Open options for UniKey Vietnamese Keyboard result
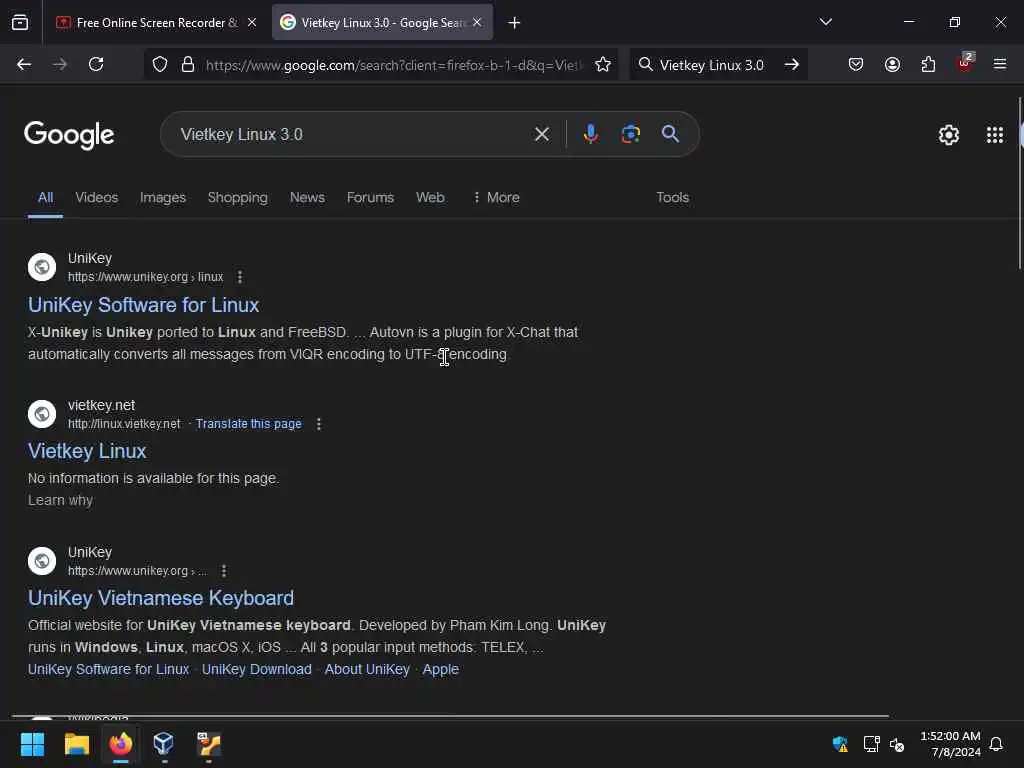Viewport: 1024px width, 768px height. [x=223, y=571]
